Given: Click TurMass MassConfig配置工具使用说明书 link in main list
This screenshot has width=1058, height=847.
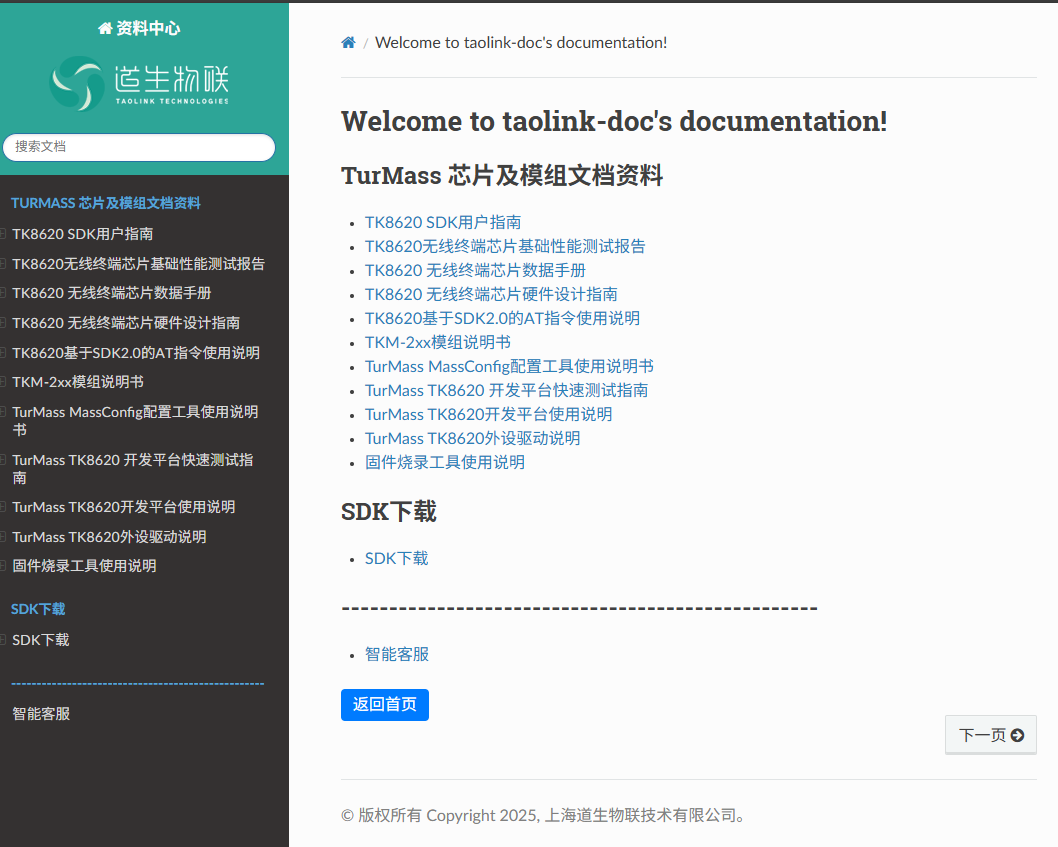Looking at the screenshot, I should 509,366.
